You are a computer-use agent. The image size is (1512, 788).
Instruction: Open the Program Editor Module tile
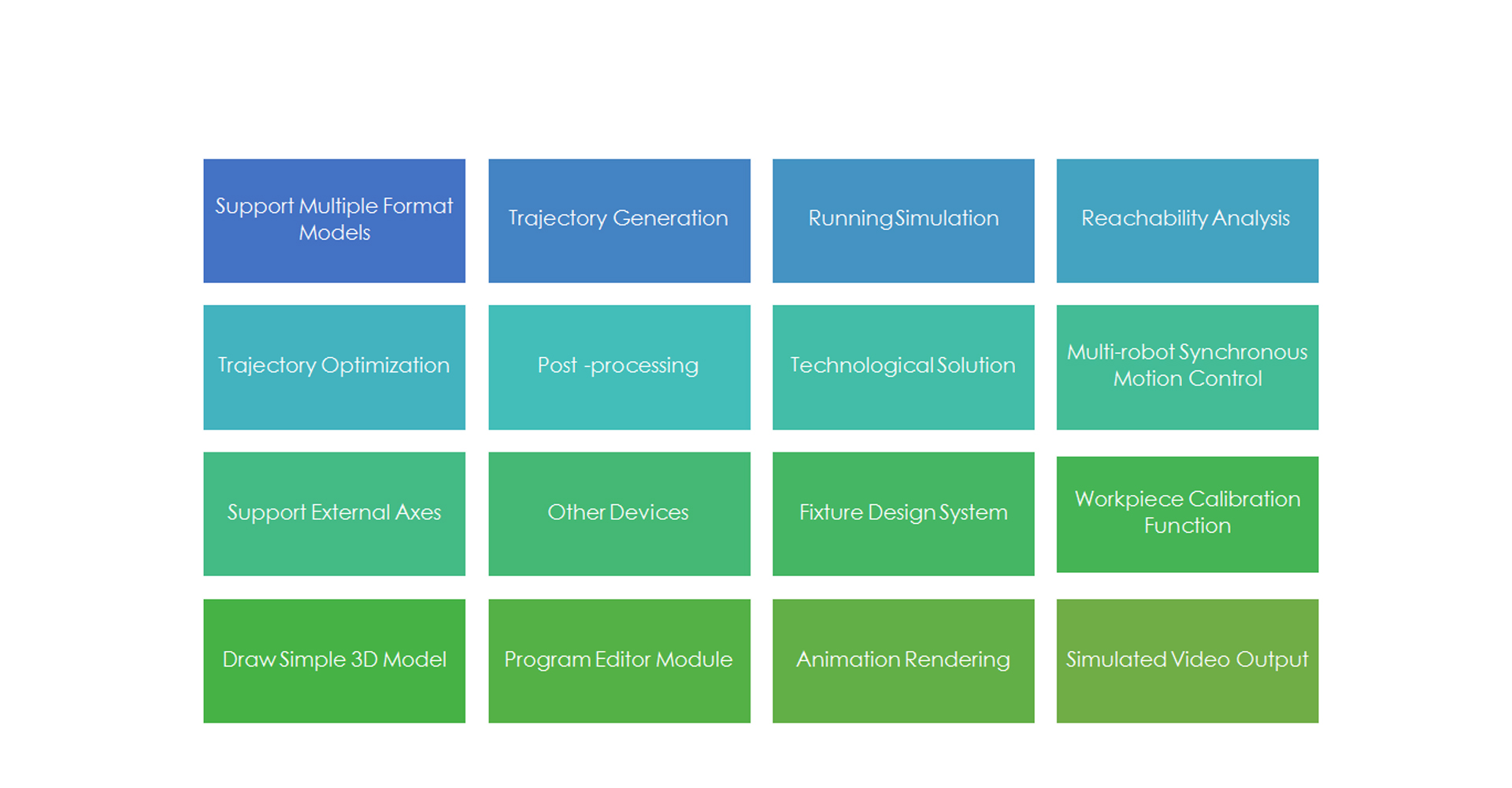(619, 661)
